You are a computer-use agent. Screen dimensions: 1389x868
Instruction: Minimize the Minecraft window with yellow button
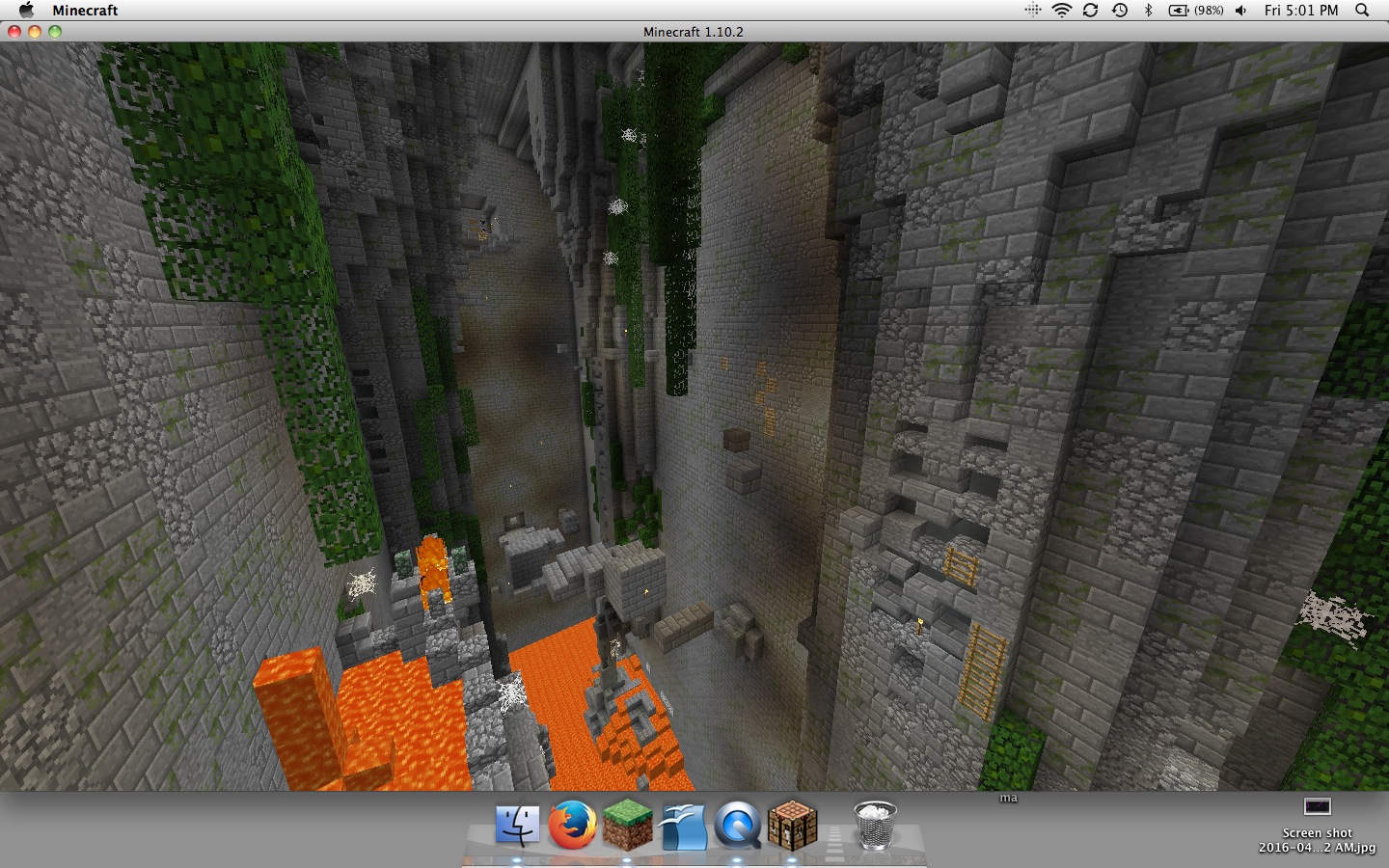(x=35, y=32)
